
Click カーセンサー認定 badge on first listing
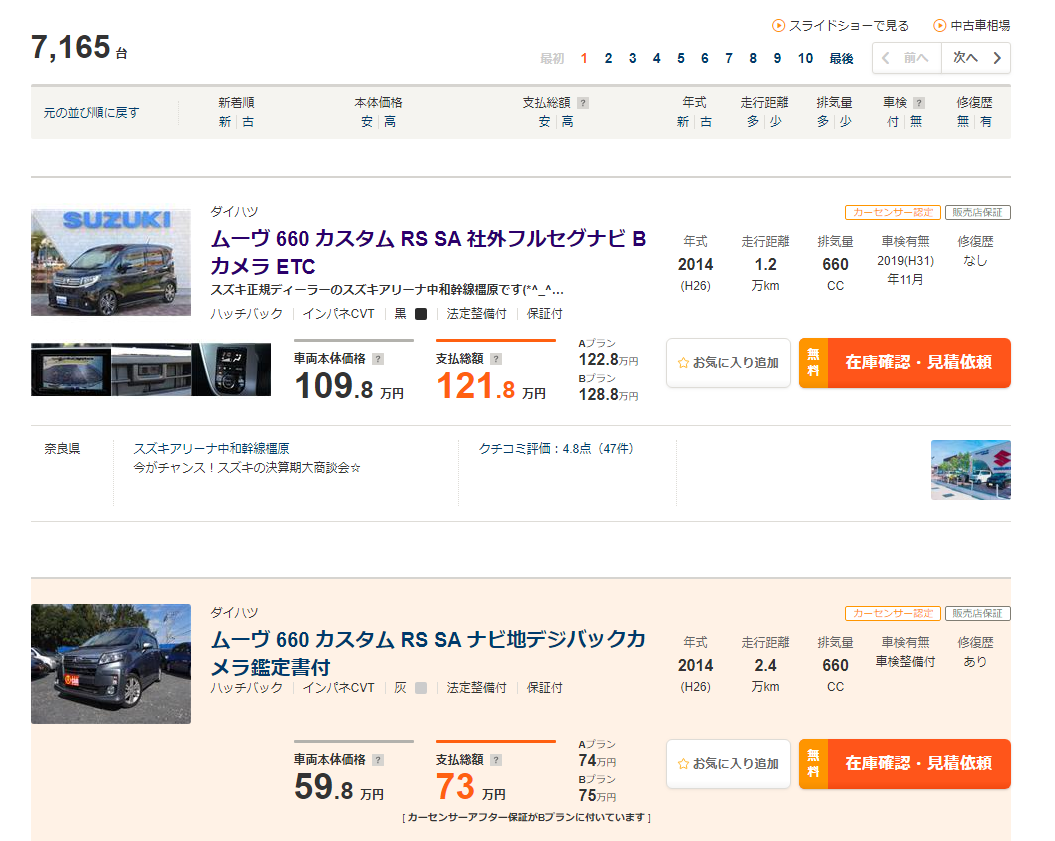click(x=893, y=213)
